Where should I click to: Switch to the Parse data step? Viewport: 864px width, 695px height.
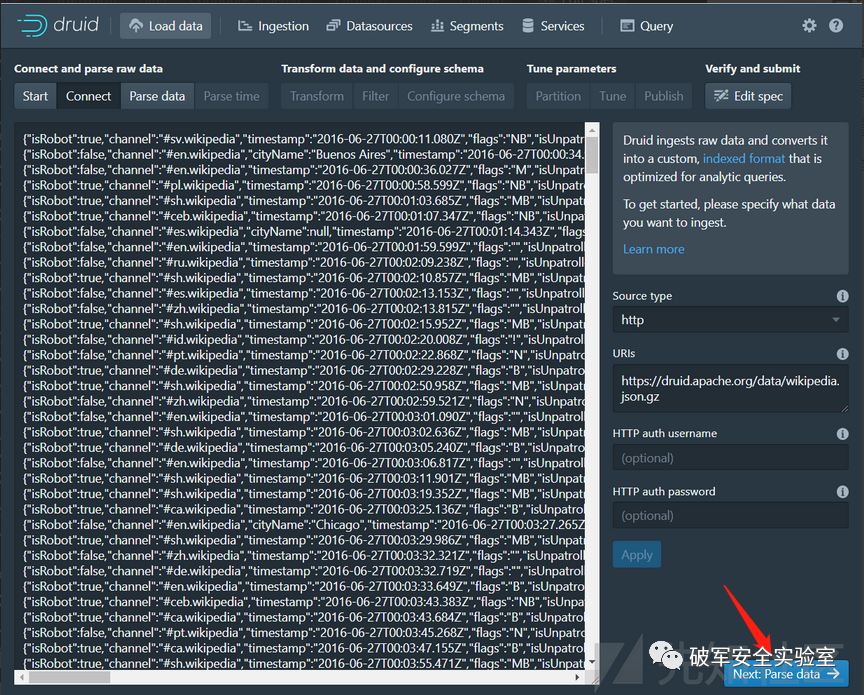pyautogui.click(x=157, y=96)
